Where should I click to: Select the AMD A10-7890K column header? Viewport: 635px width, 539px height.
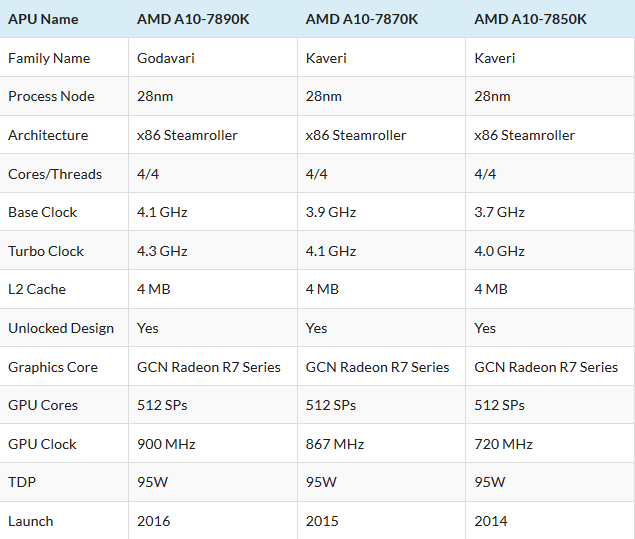pos(193,19)
